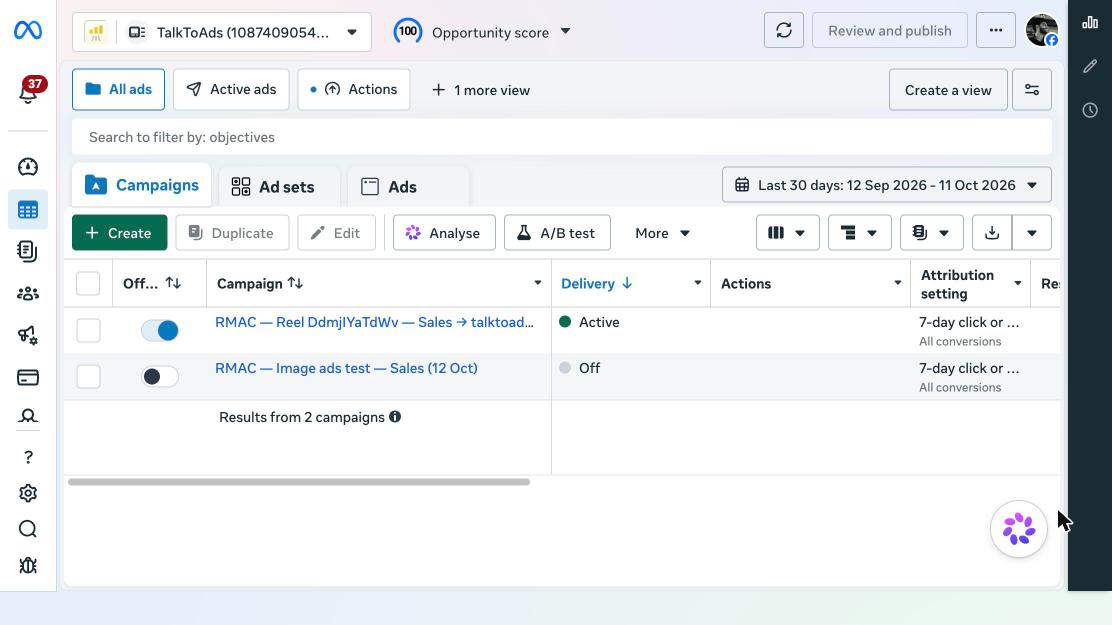Click the Edit button
Image resolution: width=1112 pixels, height=625 pixels.
[x=336, y=233]
